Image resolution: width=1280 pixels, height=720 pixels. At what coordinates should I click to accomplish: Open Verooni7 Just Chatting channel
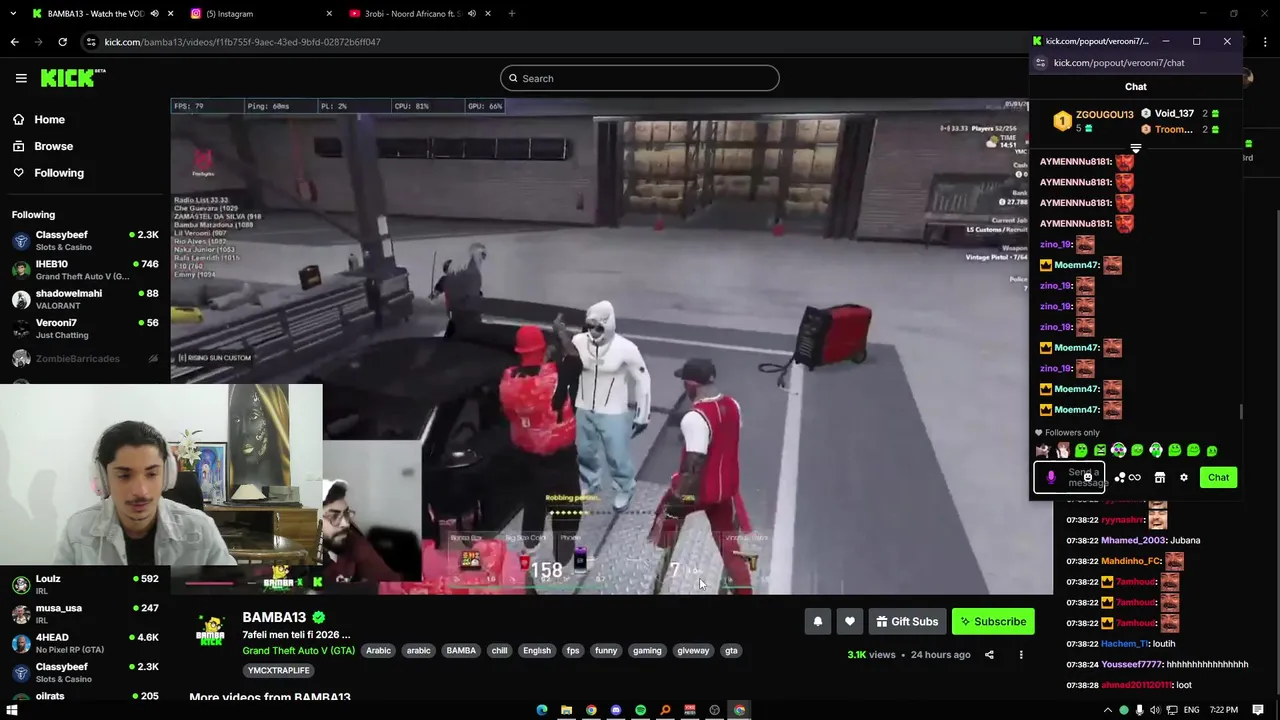click(x=84, y=328)
